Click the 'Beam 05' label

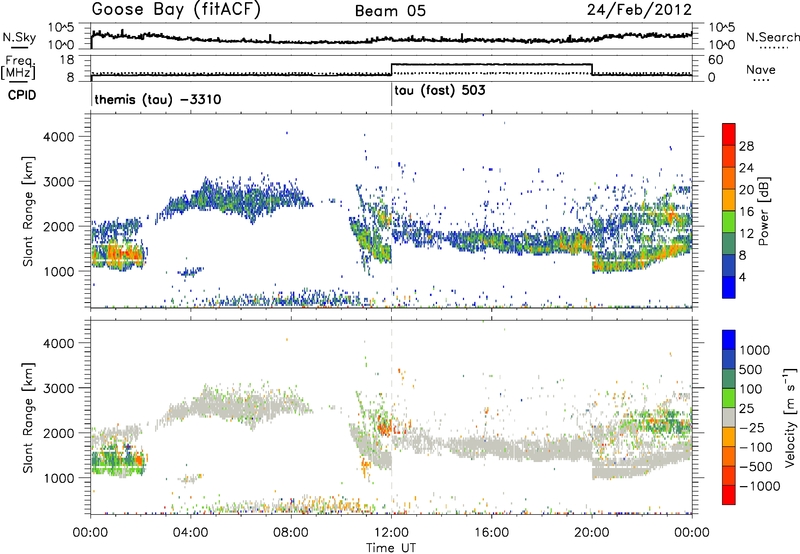(390, 11)
